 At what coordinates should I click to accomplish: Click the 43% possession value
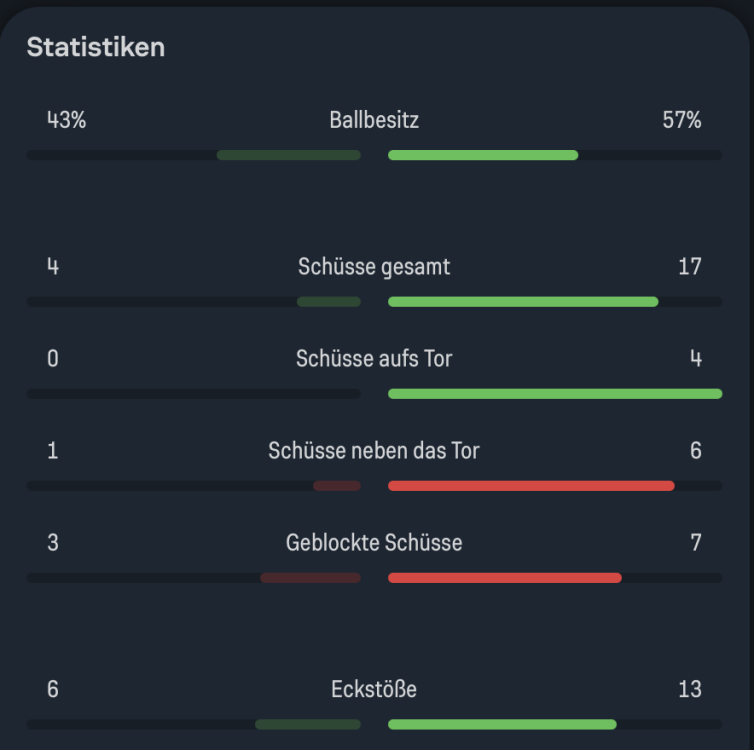point(66,121)
